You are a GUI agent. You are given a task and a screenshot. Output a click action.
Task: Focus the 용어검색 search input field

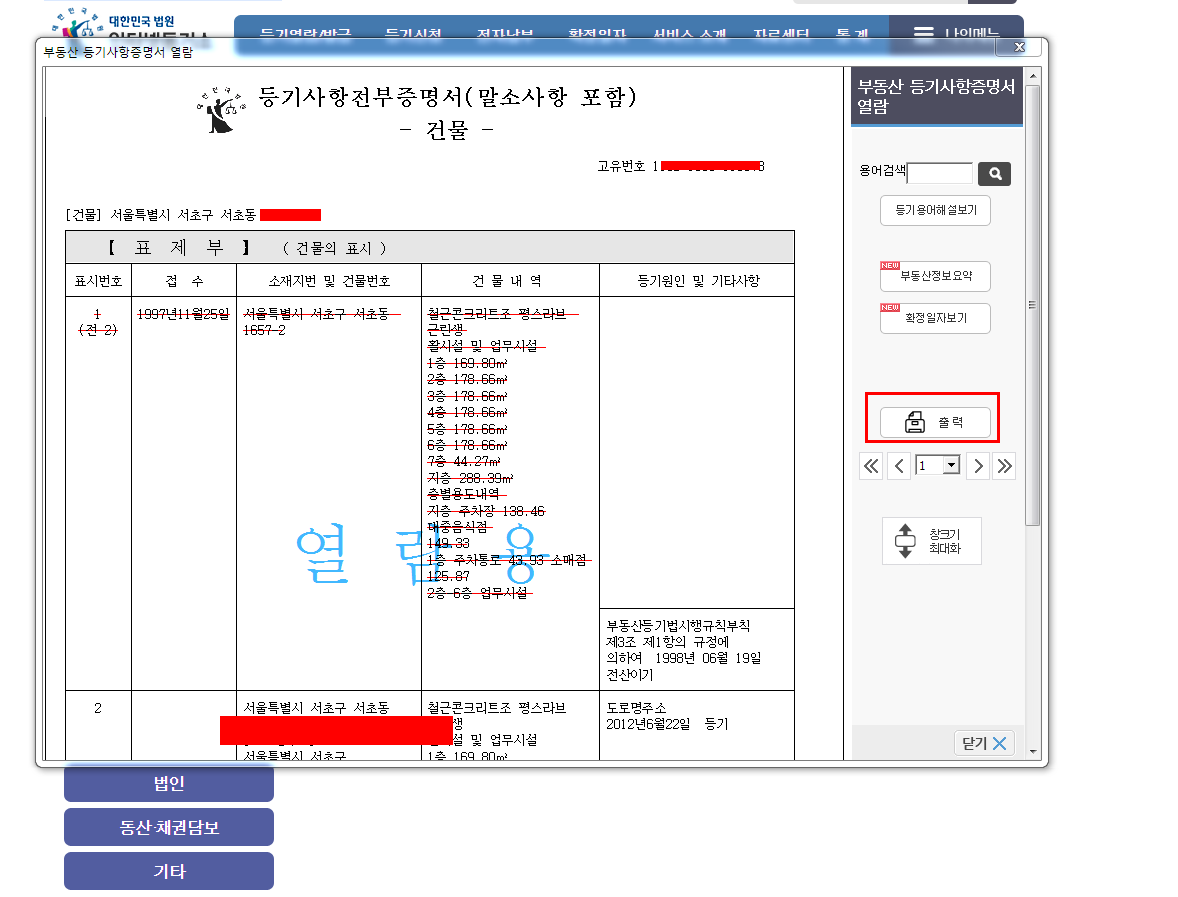click(940, 173)
